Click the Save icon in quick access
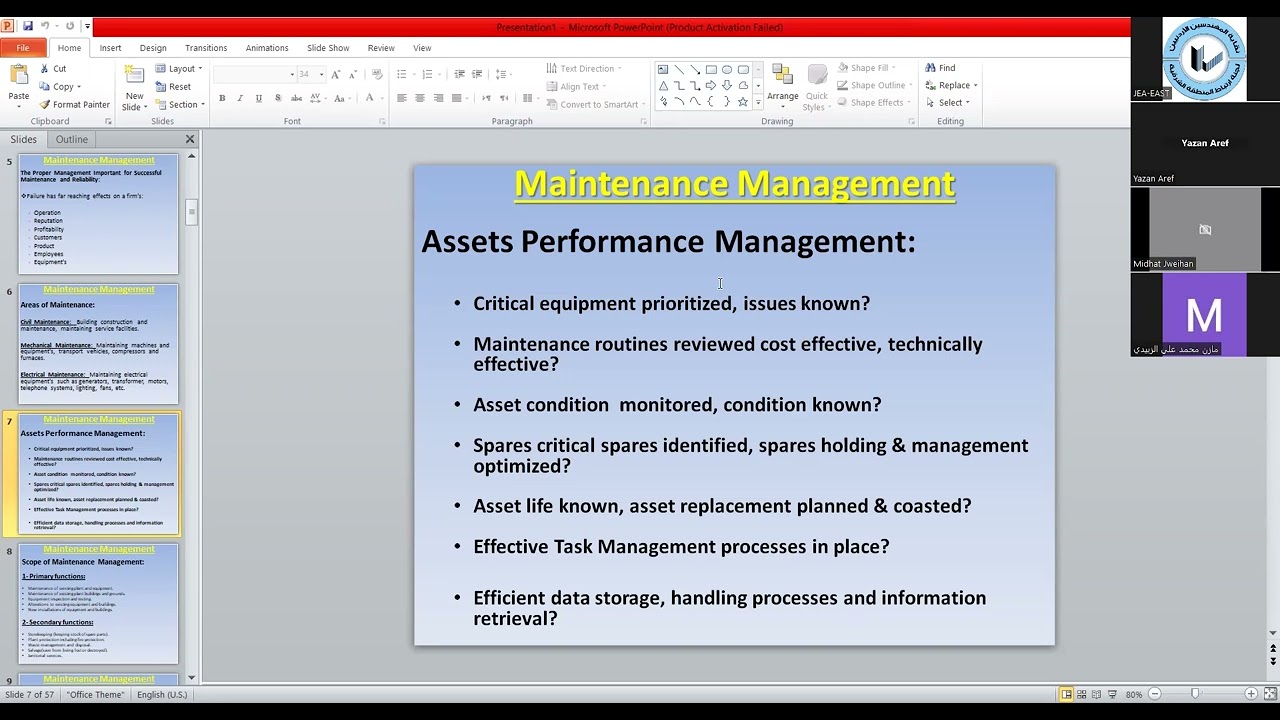The image size is (1280, 720). coord(27,26)
